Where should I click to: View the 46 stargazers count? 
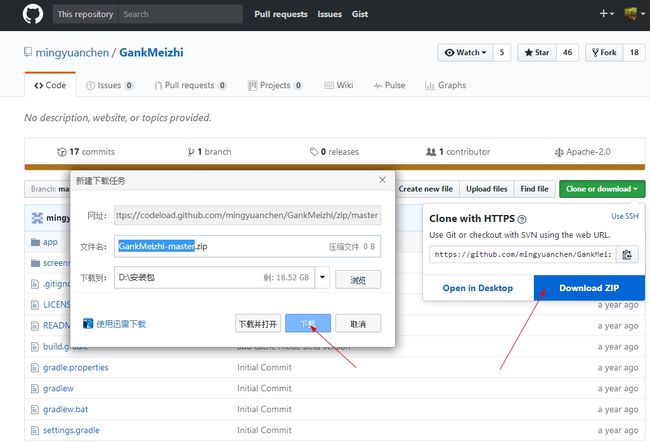pyautogui.click(x=567, y=53)
